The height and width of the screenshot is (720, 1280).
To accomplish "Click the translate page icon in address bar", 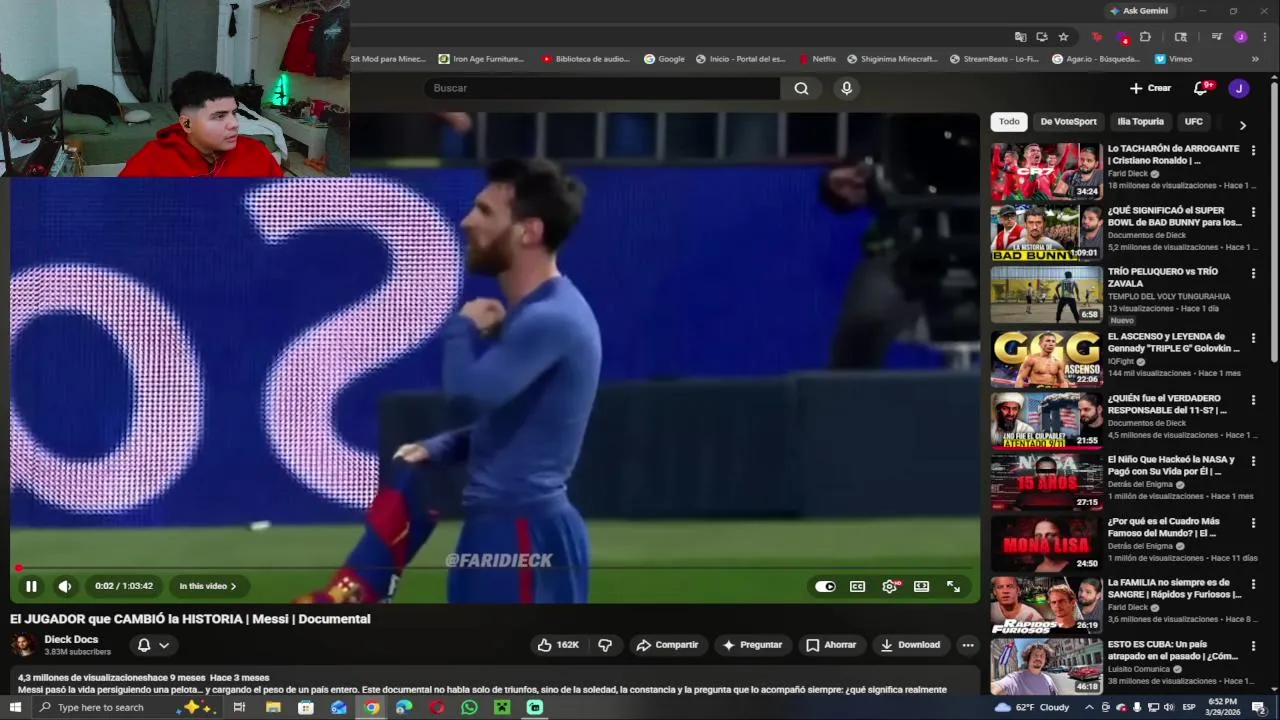I will tap(1020, 37).
